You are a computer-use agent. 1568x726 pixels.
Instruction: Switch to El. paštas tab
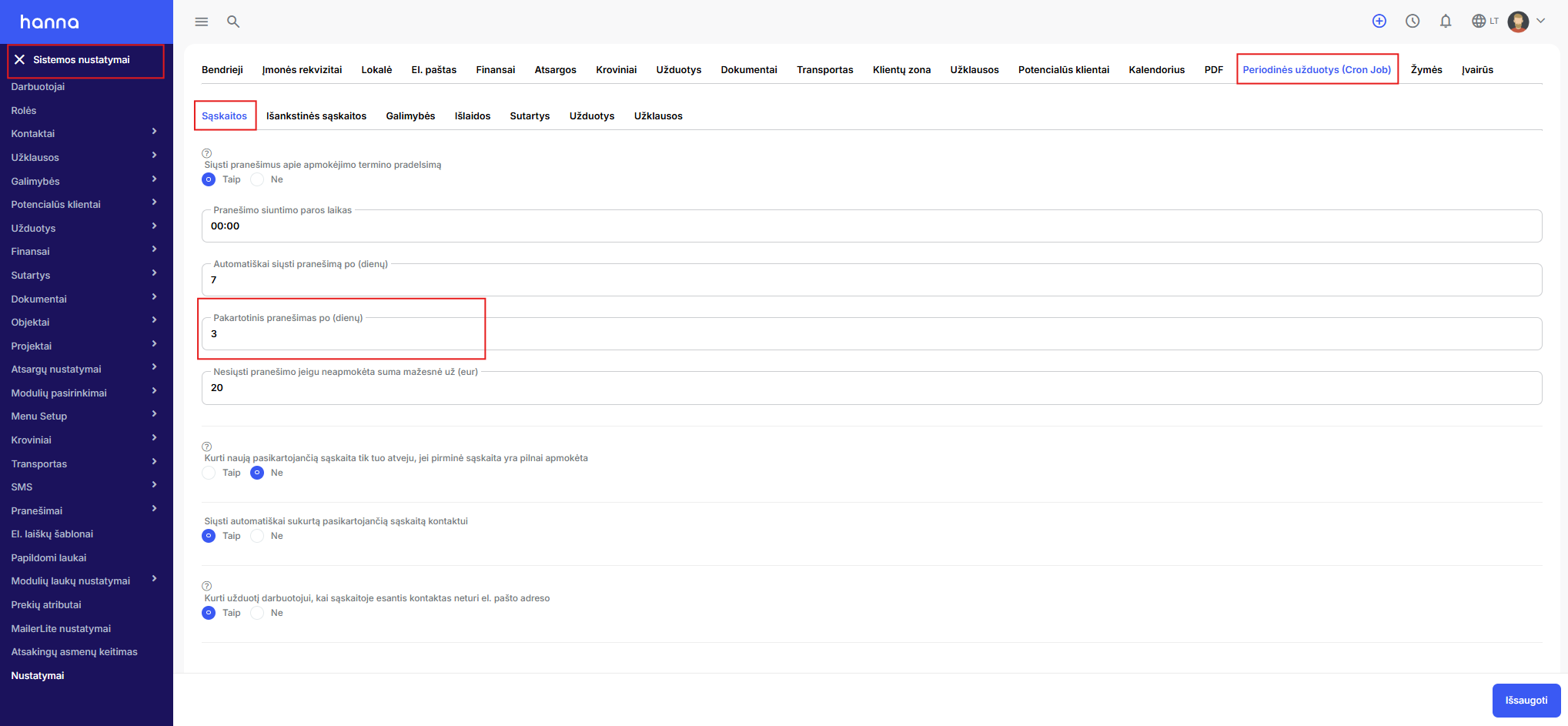(x=434, y=69)
